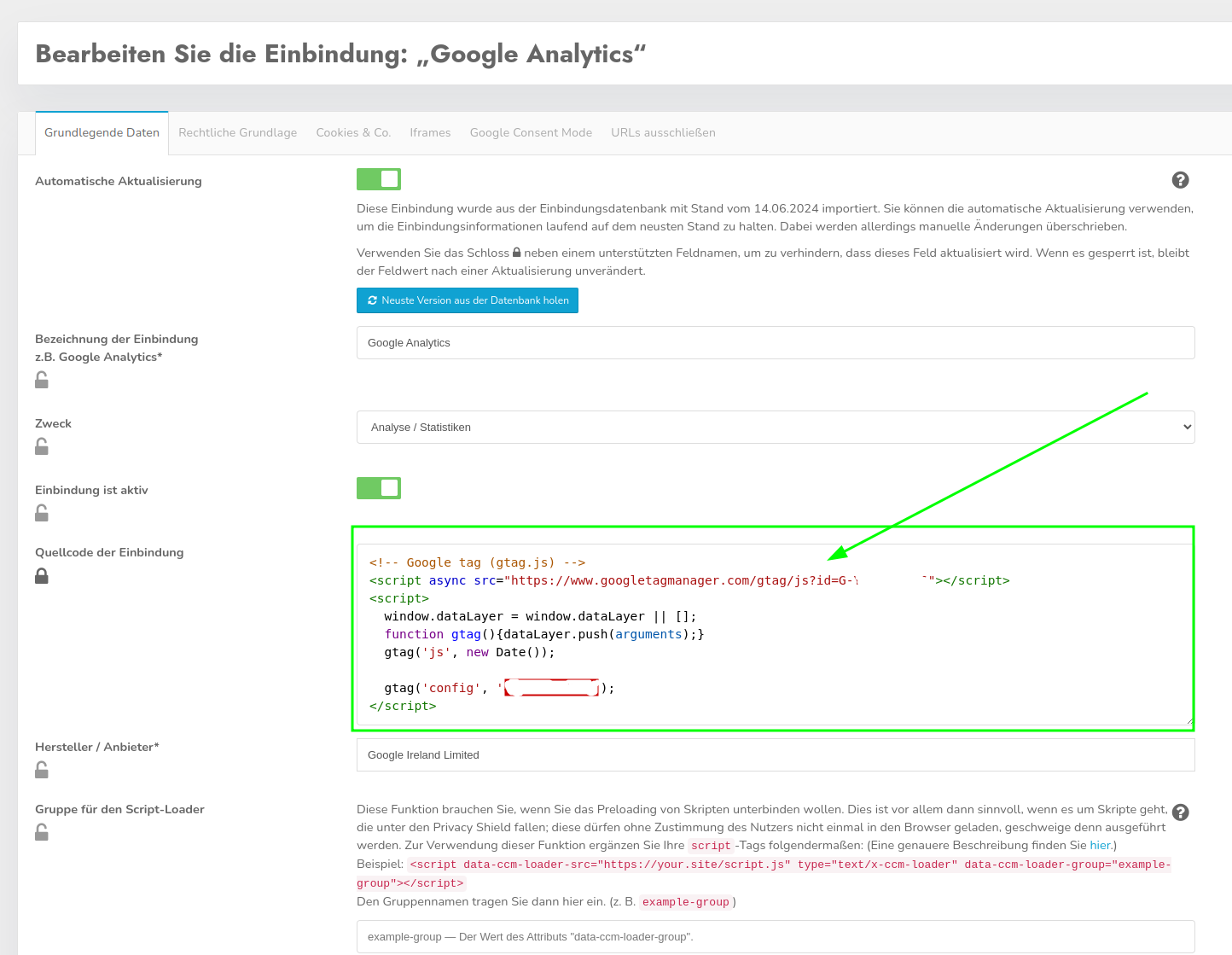Open help icon beside Automatische Aktualisierung
Screen dimensions: 1232x955
click(x=1180, y=180)
